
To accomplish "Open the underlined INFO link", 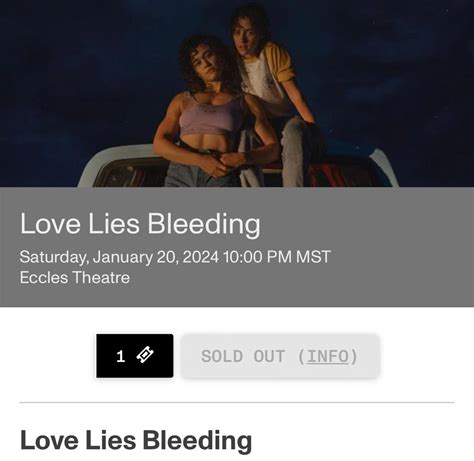I will coord(328,356).
